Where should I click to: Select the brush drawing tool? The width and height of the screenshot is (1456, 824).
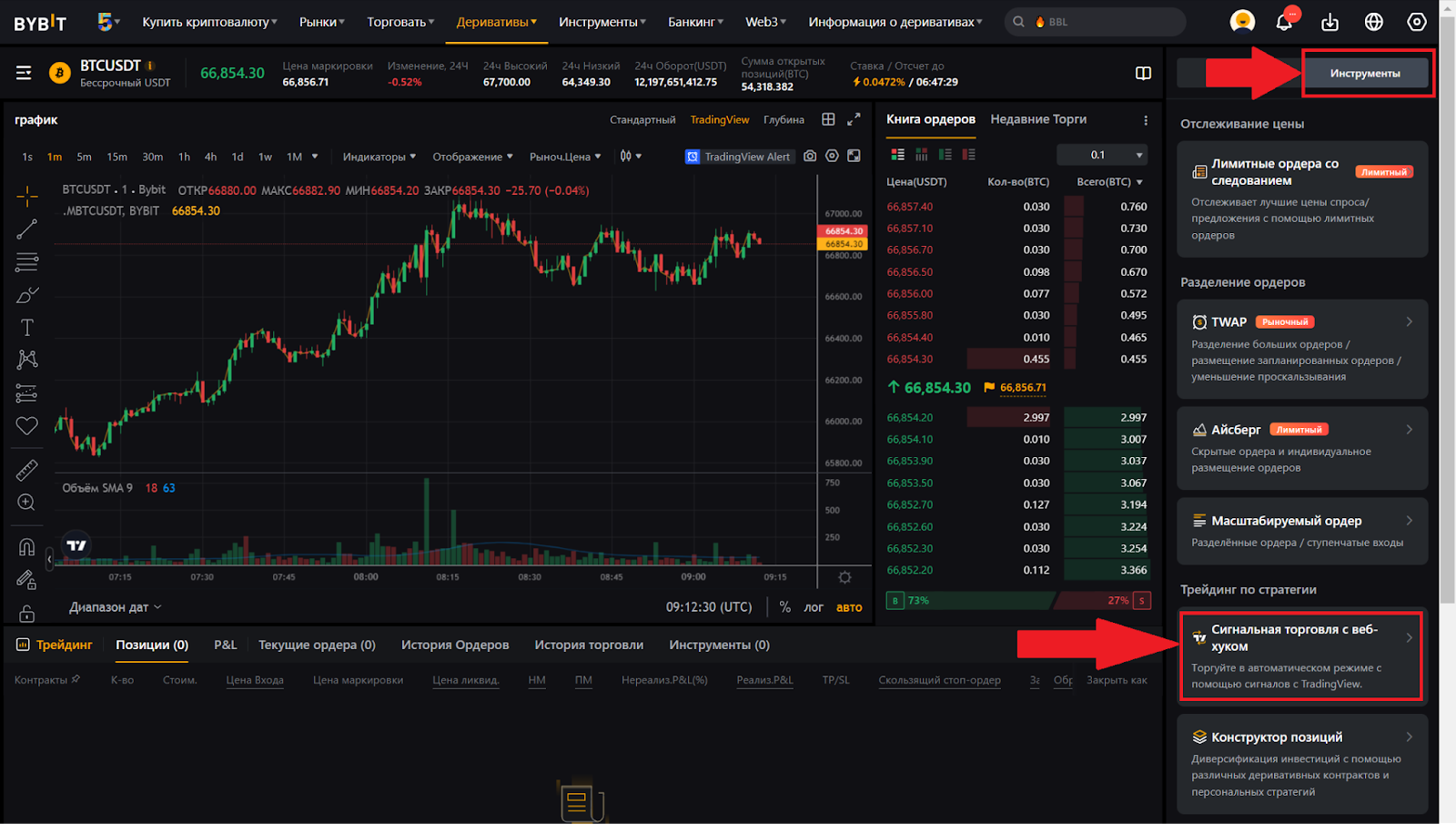[27, 294]
